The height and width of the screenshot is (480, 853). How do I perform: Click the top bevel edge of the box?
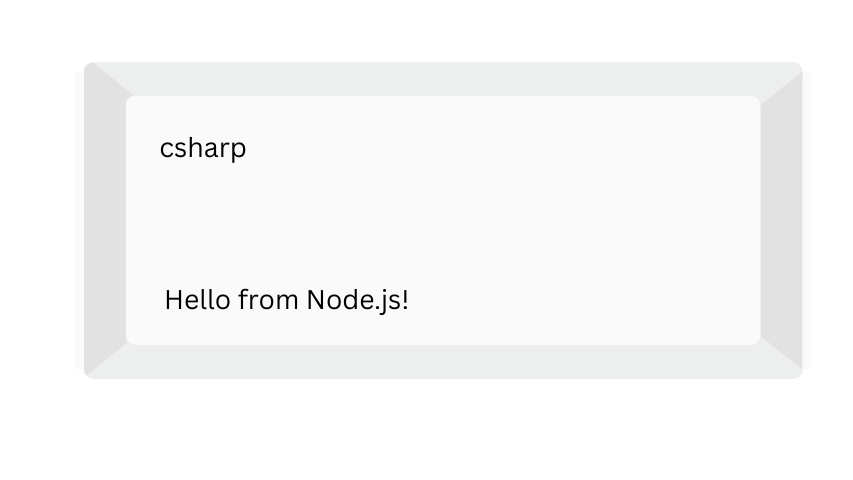(443, 79)
